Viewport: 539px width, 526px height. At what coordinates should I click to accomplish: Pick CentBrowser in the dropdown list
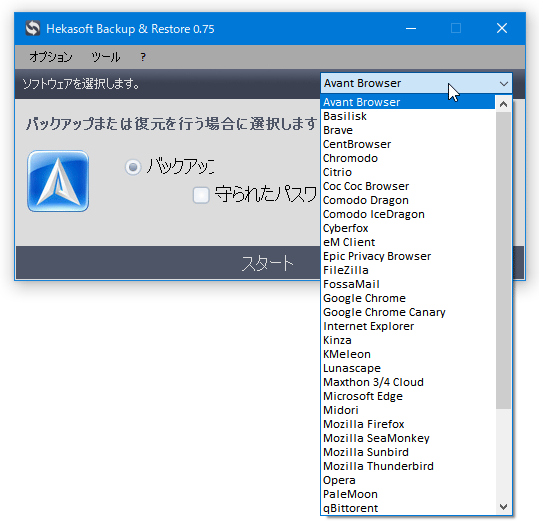(408, 144)
